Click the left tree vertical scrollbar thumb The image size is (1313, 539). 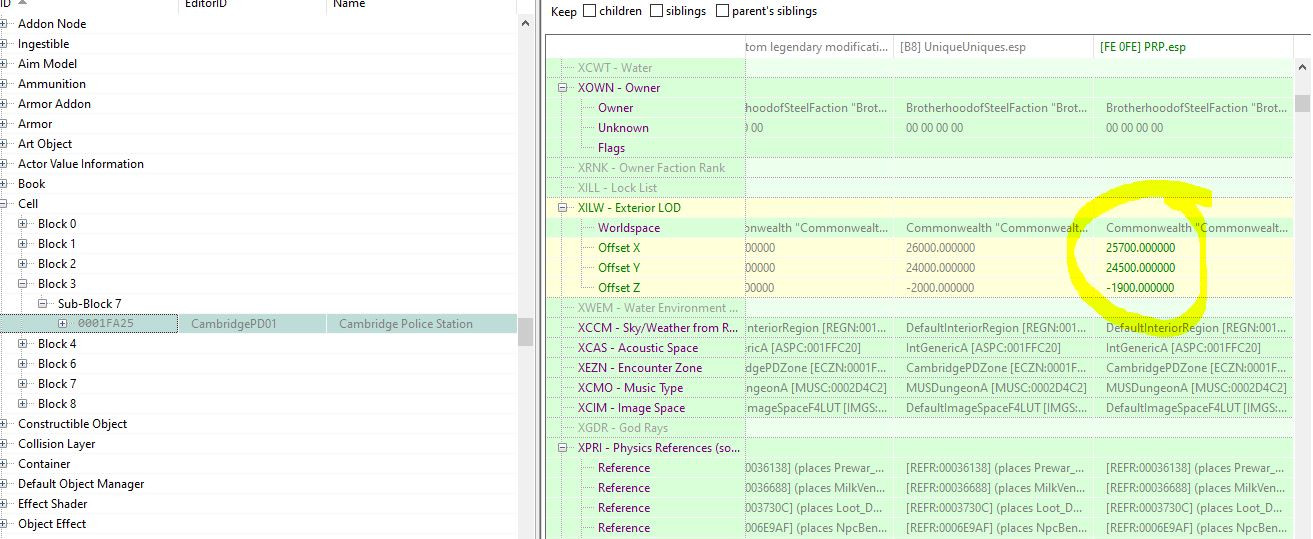(x=526, y=332)
